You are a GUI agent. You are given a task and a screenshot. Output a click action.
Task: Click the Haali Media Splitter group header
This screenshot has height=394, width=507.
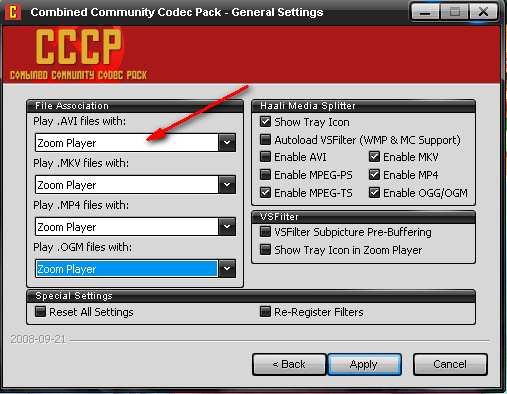click(x=363, y=106)
